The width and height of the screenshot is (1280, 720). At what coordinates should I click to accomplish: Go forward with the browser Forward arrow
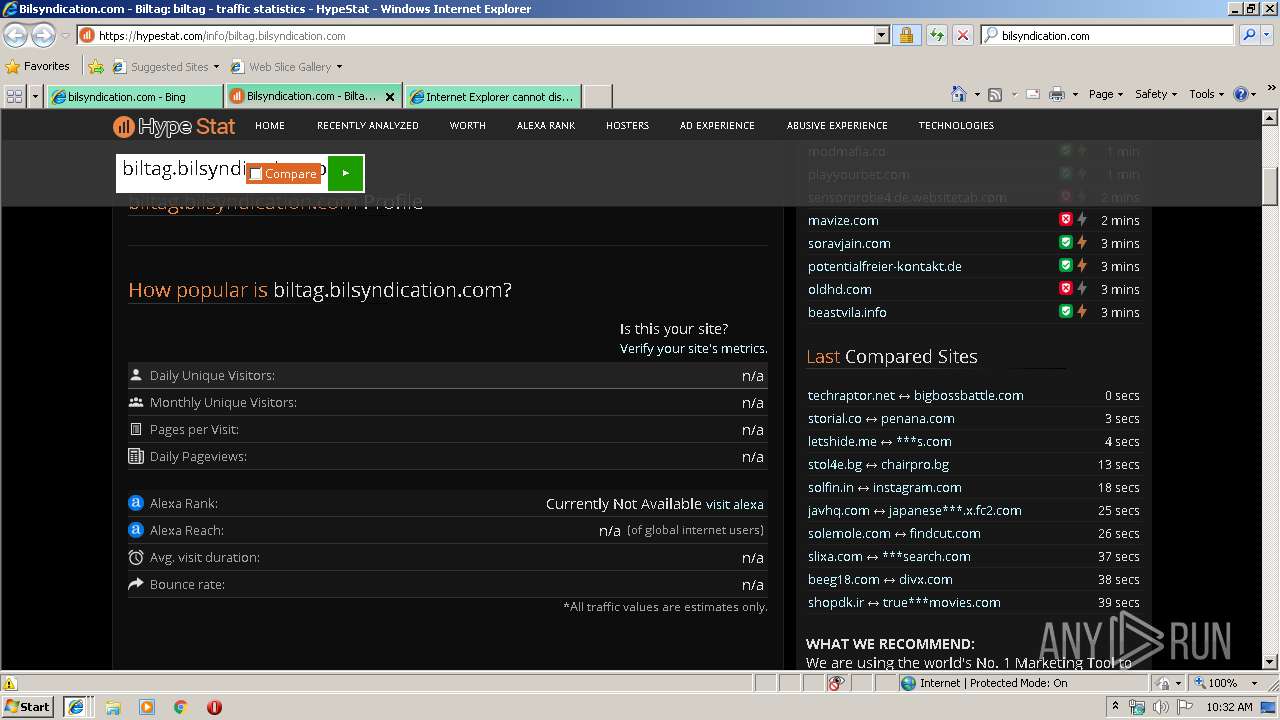coord(43,35)
